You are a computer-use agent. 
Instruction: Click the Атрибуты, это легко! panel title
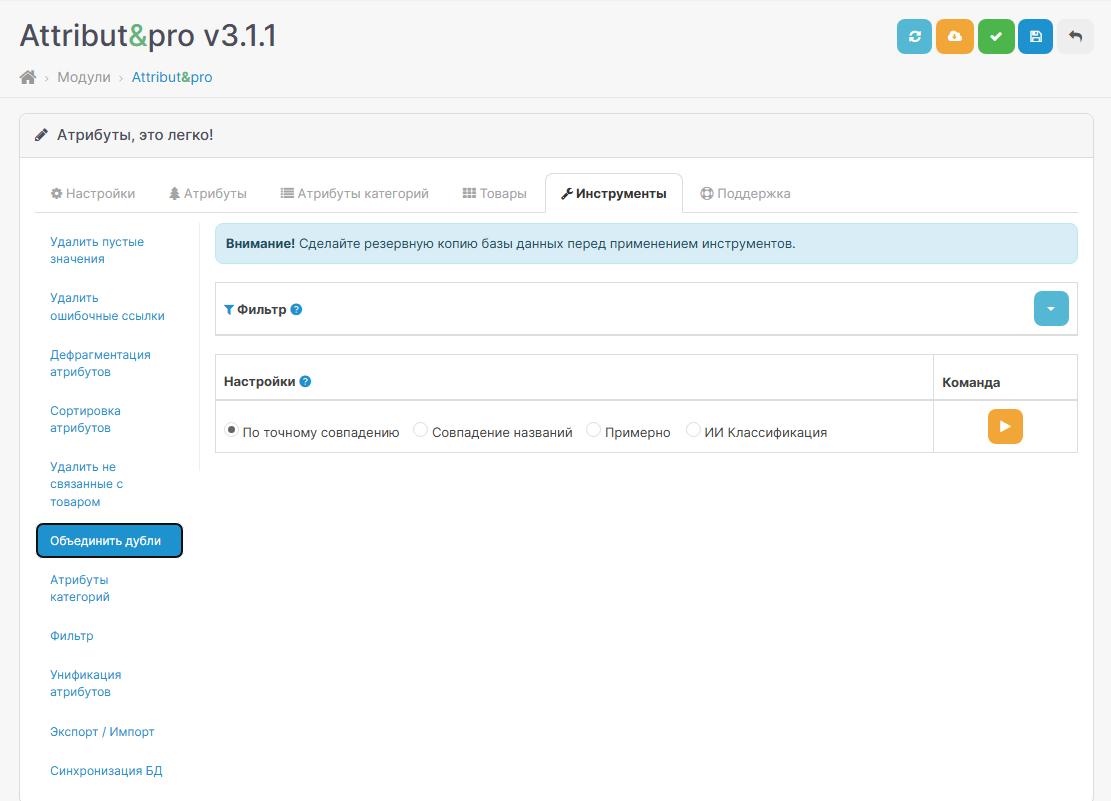(135, 135)
